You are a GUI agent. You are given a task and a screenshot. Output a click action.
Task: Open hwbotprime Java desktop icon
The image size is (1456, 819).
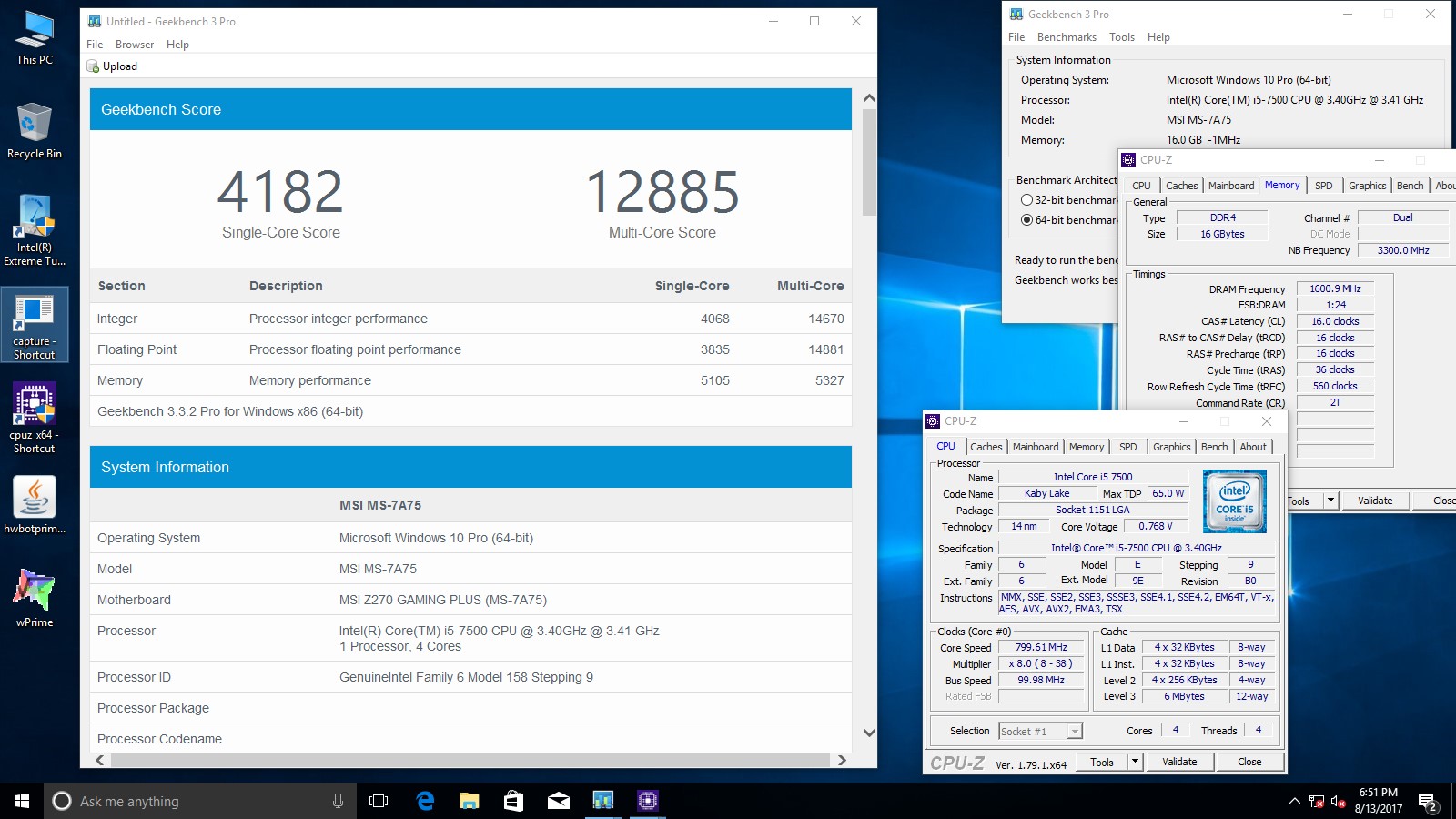[x=35, y=505]
